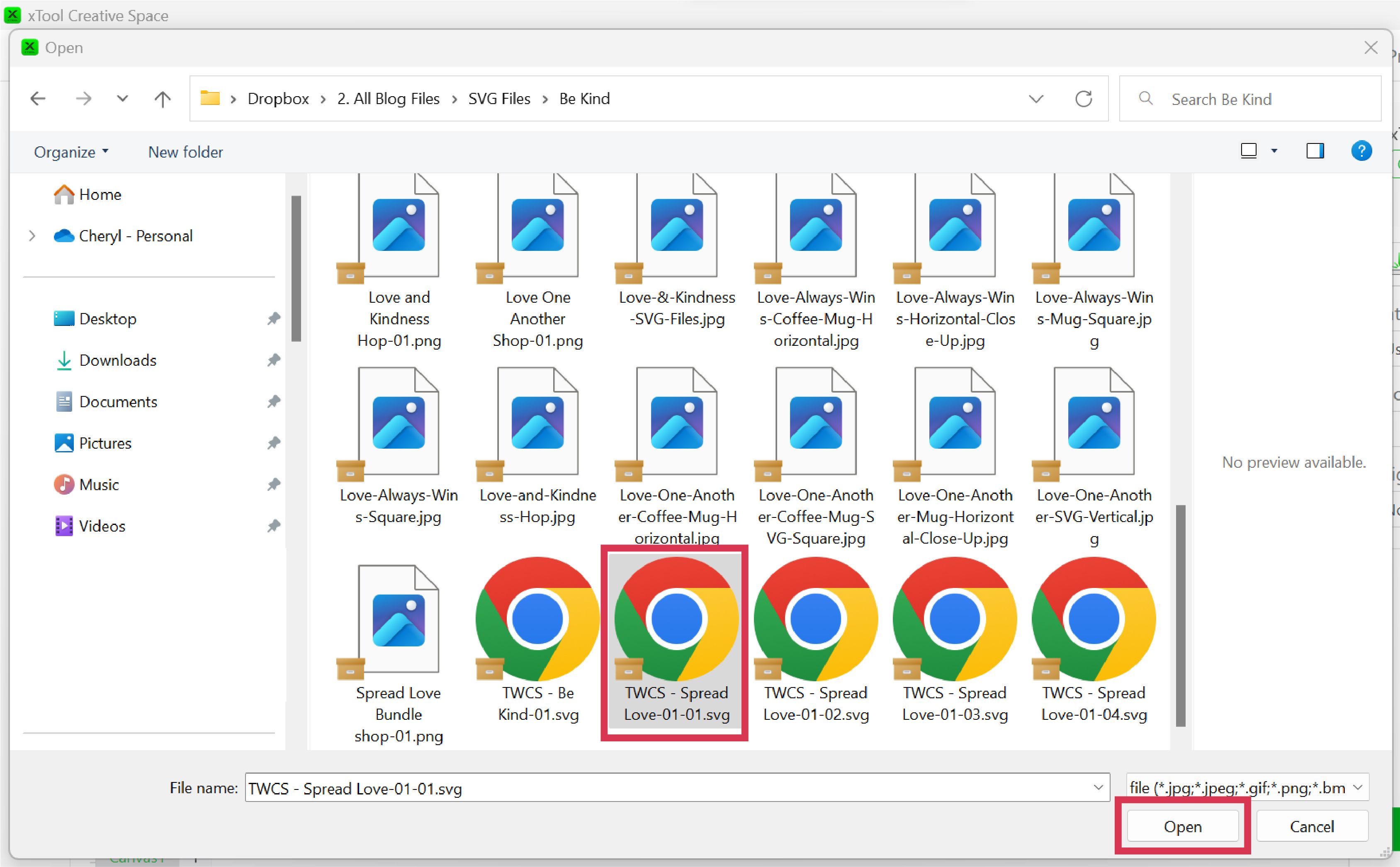This screenshot has height=867, width=1400.
Task: Open the file type filter dropdown
Action: (x=1247, y=788)
